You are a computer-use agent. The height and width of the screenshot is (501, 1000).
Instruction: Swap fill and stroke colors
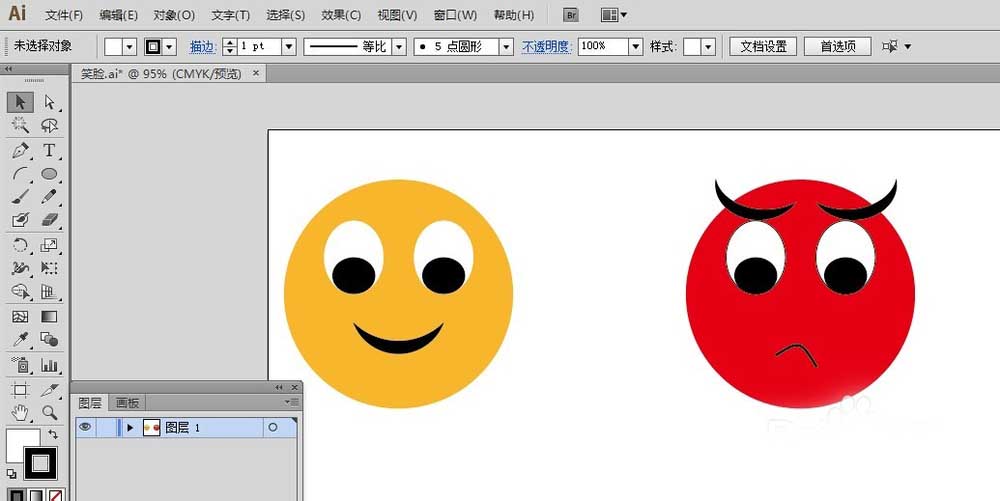[54, 435]
